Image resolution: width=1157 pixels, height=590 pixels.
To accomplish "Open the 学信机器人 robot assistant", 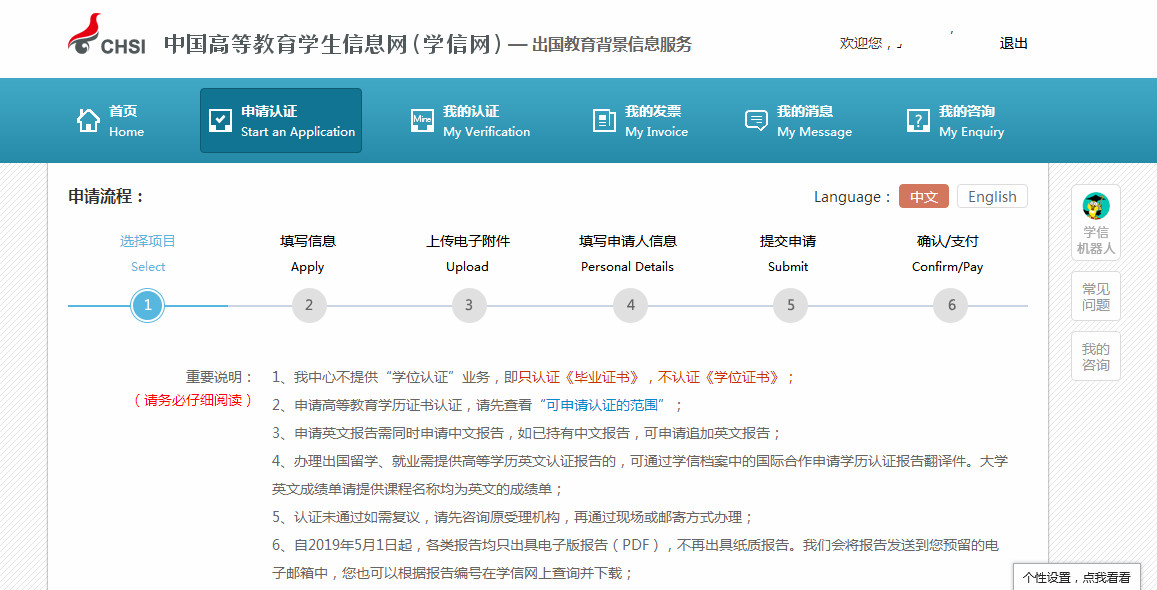I will click(x=1095, y=224).
